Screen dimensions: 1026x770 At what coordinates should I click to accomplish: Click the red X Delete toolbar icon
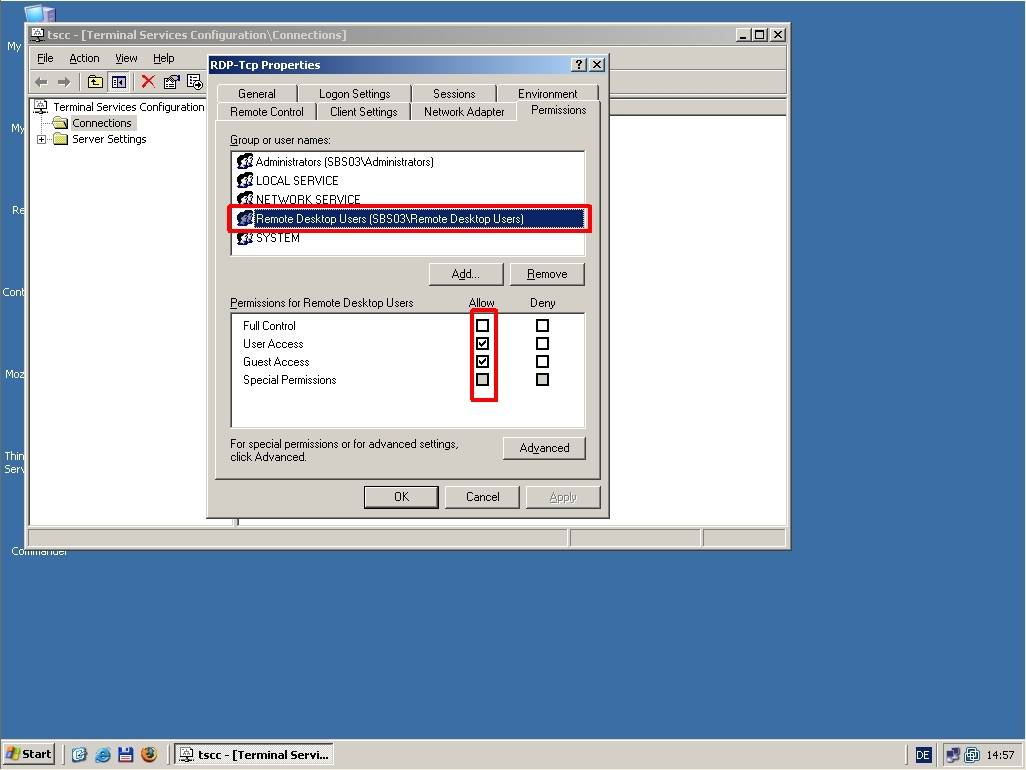click(x=148, y=82)
